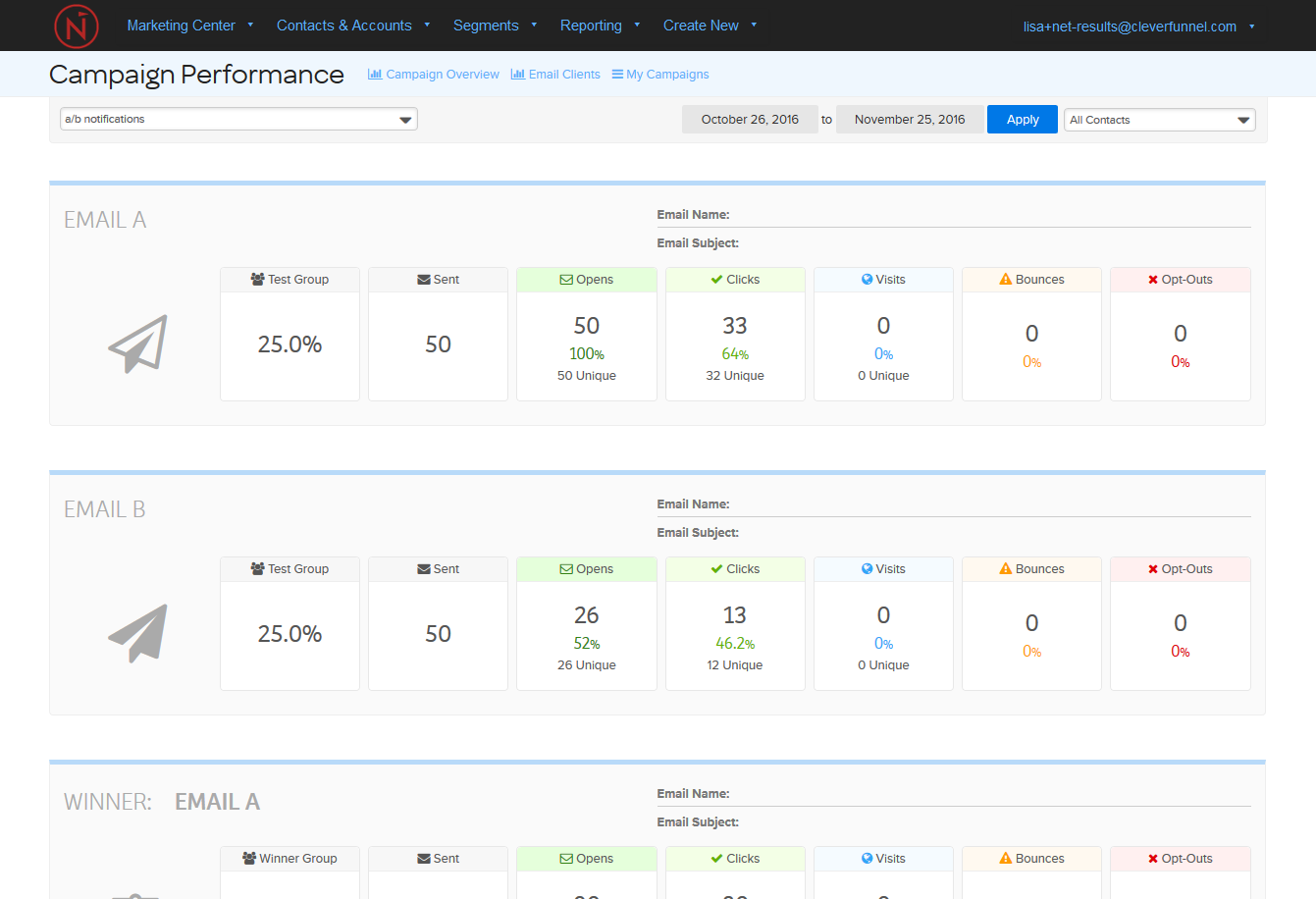Click Winner section Sent envelope icon

[x=424, y=859]
